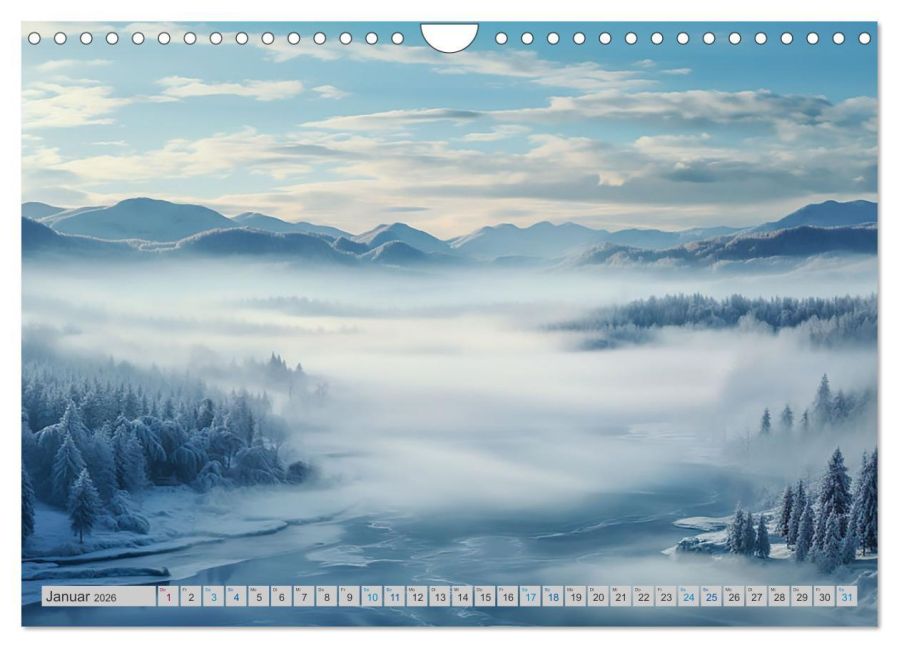This screenshot has height=648, width=899.
Task: Click the blue date 4 cell
Action: click(236, 596)
